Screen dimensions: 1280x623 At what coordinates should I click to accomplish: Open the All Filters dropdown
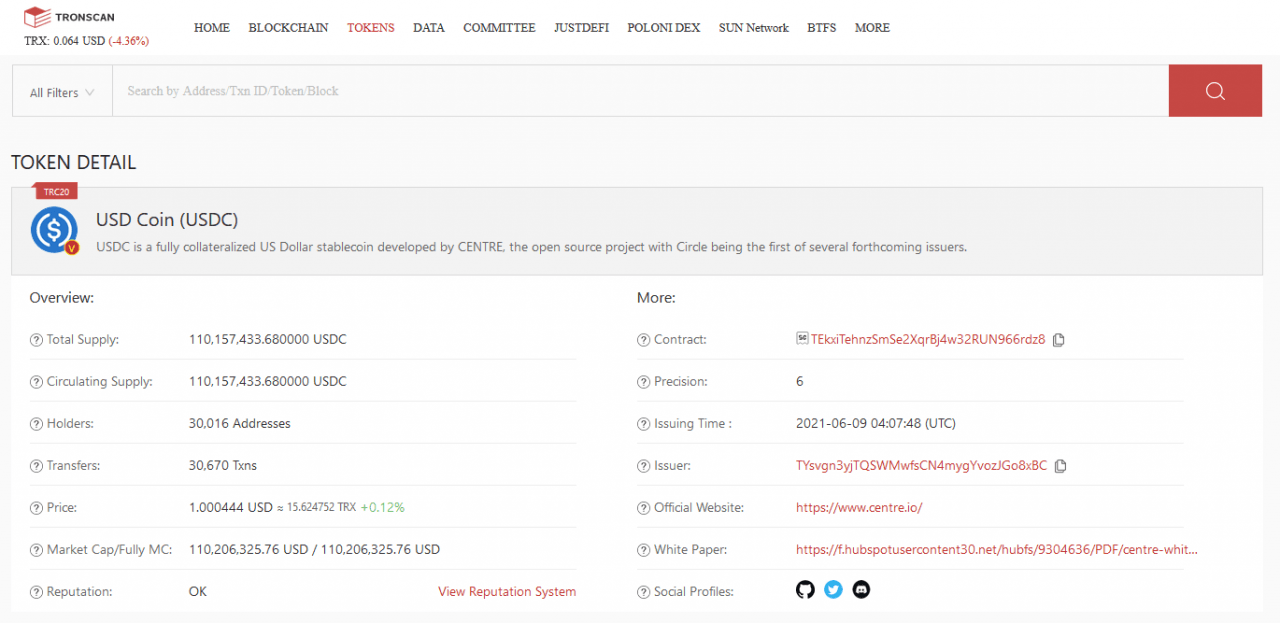[61, 91]
